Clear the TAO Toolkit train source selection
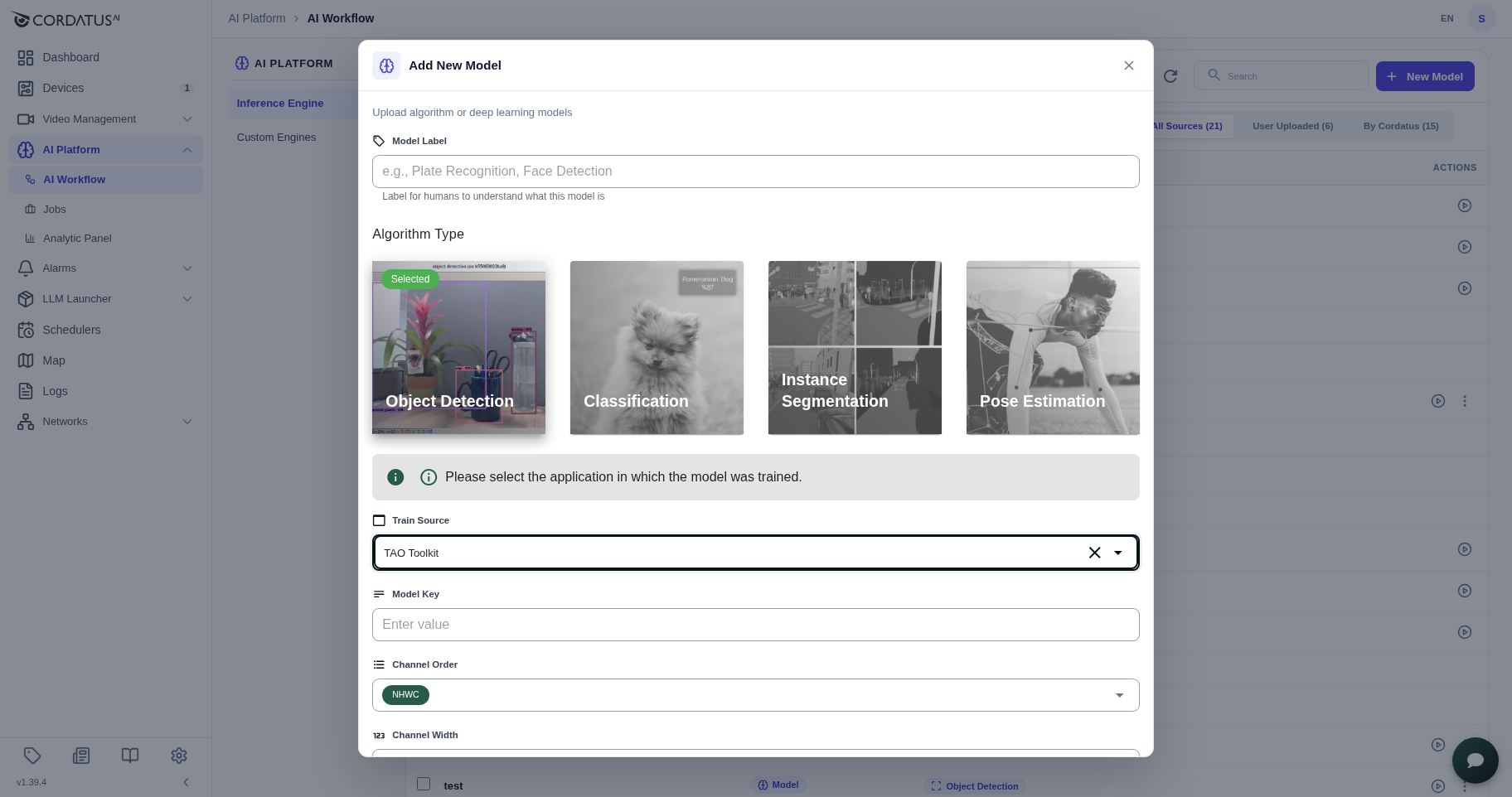The image size is (1512, 797). (x=1094, y=553)
